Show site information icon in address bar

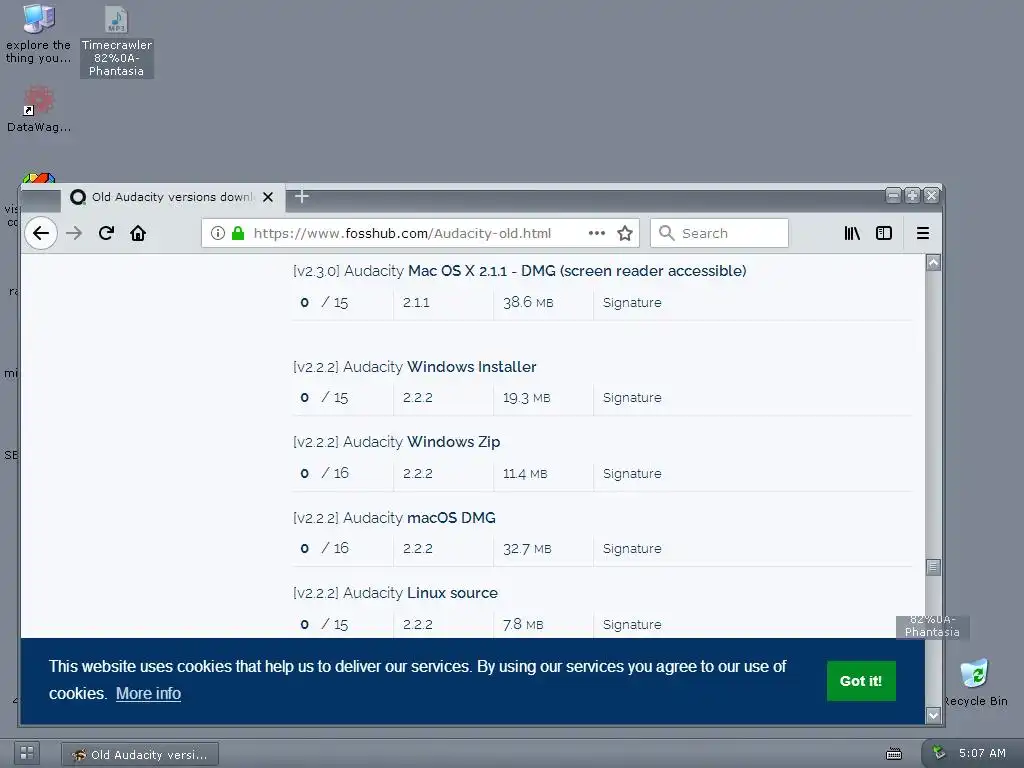click(218, 233)
